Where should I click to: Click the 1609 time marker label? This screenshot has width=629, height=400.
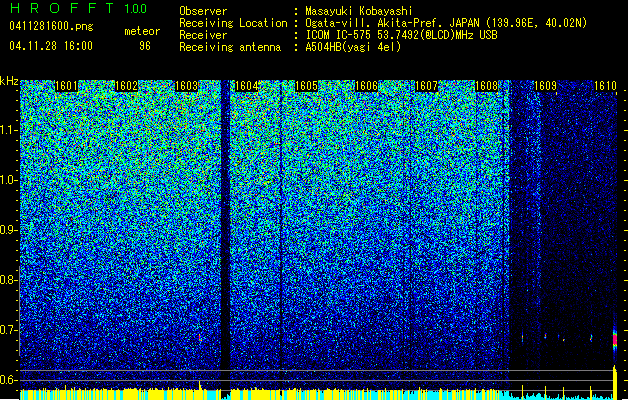[546, 86]
